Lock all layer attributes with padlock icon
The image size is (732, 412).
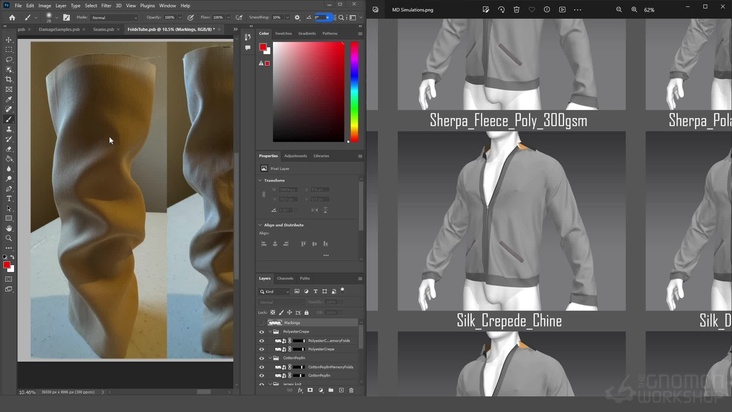pos(307,313)
